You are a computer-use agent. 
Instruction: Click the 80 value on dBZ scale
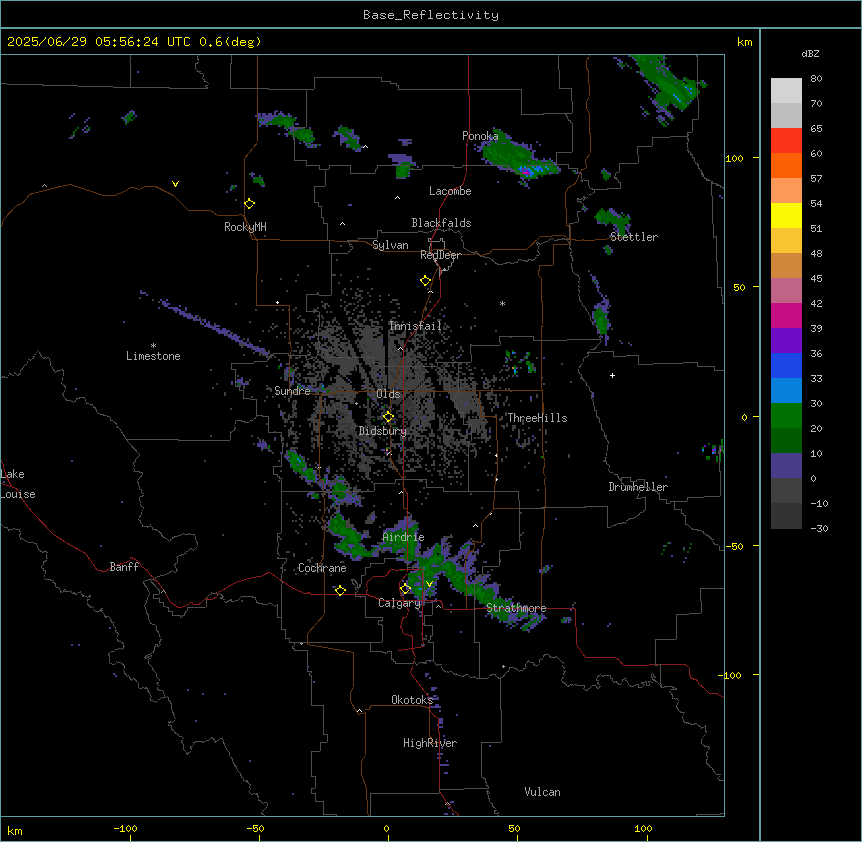816,79
